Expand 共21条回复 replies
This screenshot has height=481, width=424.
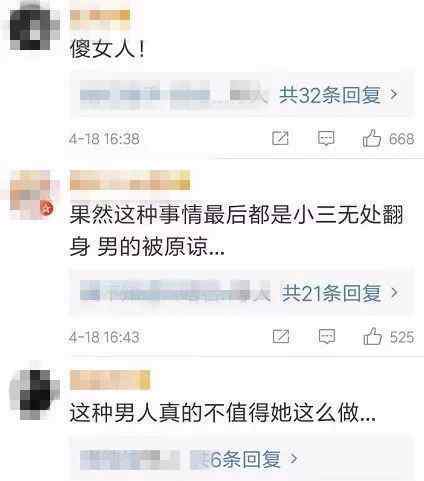click(x=340, y=293)
